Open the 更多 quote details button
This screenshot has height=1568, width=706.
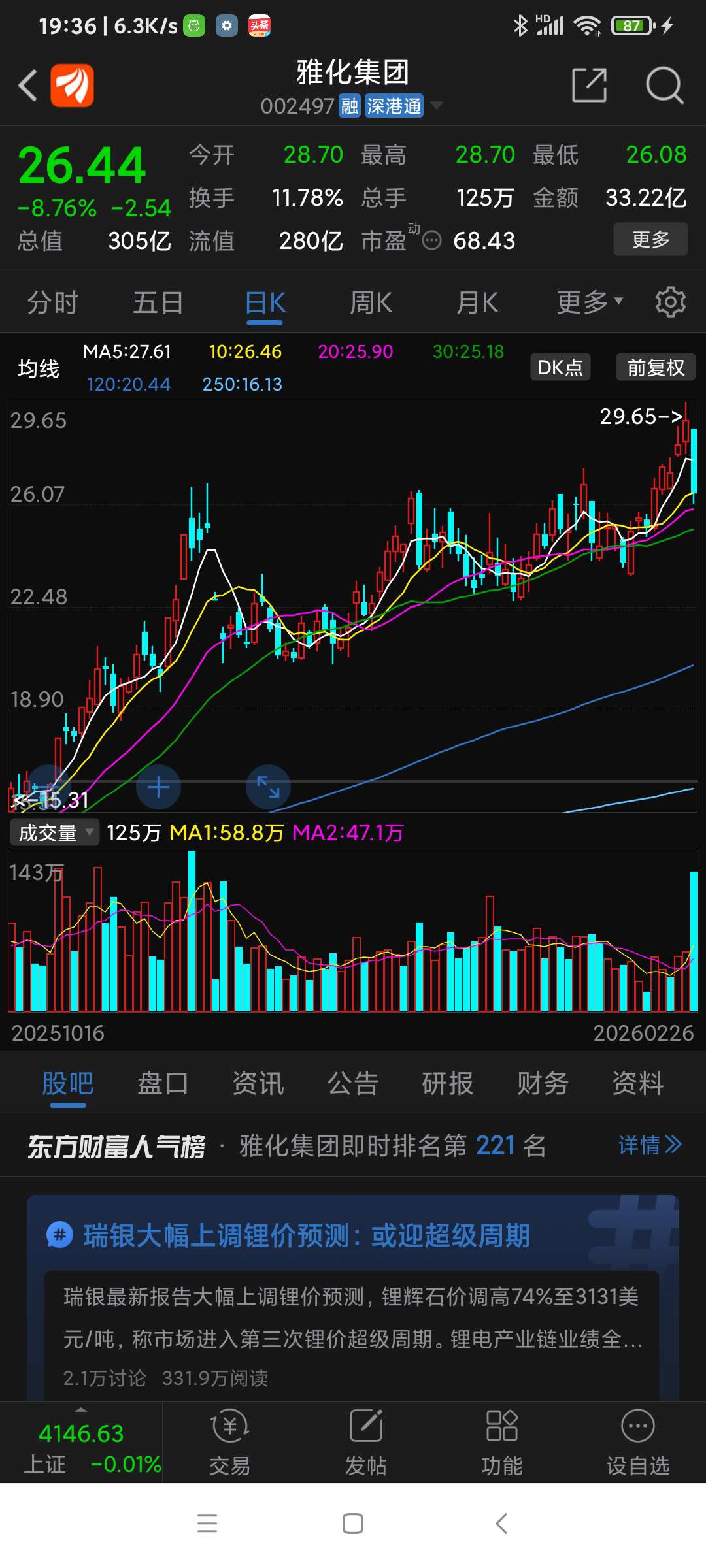[650, 239]
